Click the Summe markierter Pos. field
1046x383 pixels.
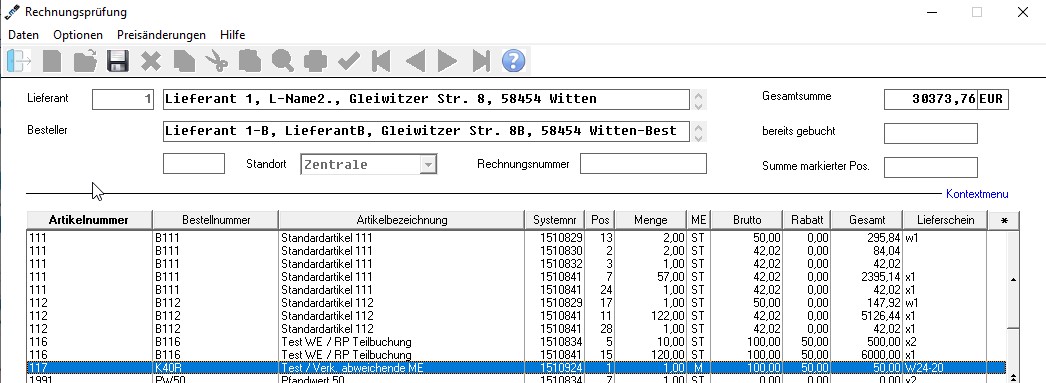[931, 167]
